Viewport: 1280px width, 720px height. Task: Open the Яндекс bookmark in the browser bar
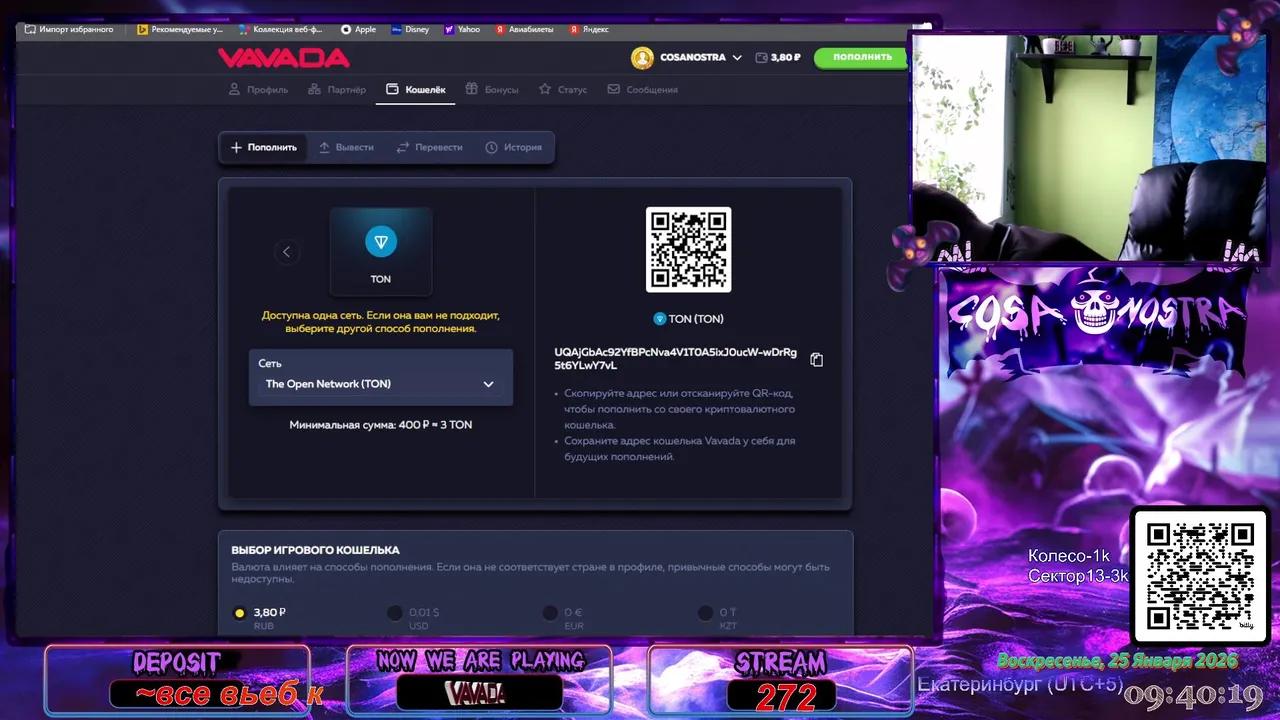(589, 29)
